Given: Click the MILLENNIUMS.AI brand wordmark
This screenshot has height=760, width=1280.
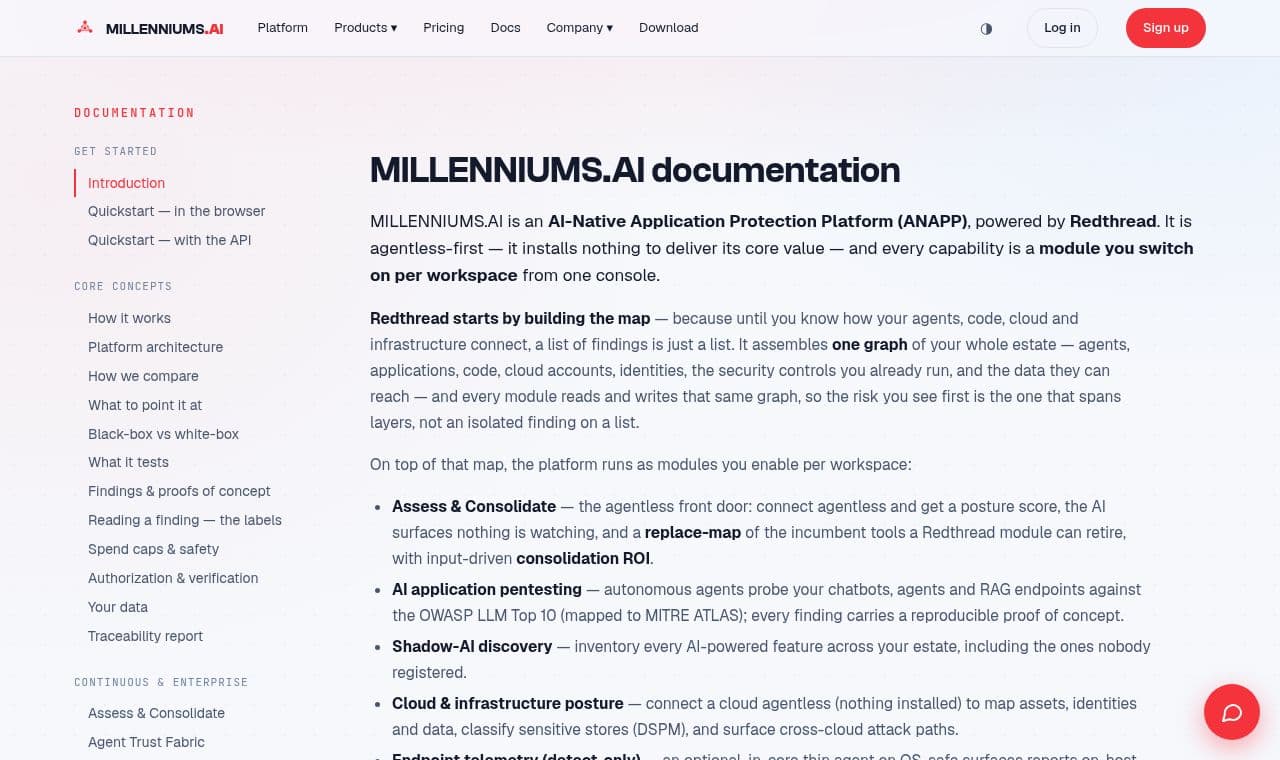Looking at the screenshot, I should [x=165, y=28].
